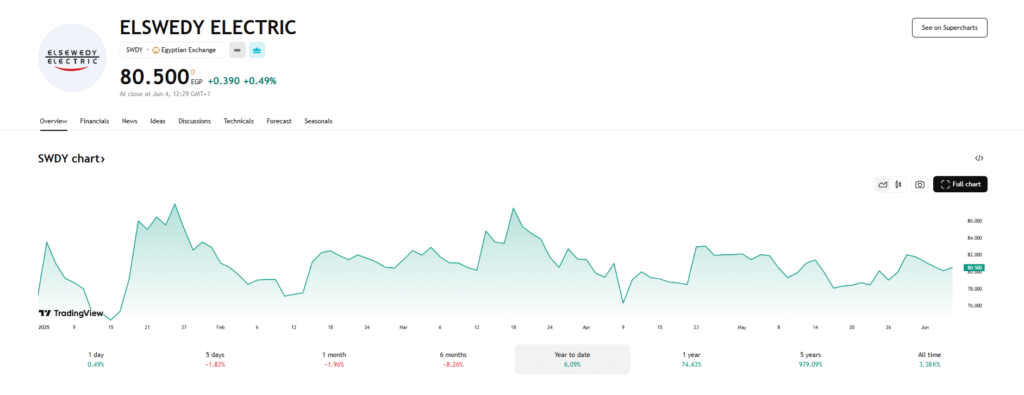Viewport: 1024px width, 395px height.
Task: Click See on Supercharts button
Action: click(950, 28)
